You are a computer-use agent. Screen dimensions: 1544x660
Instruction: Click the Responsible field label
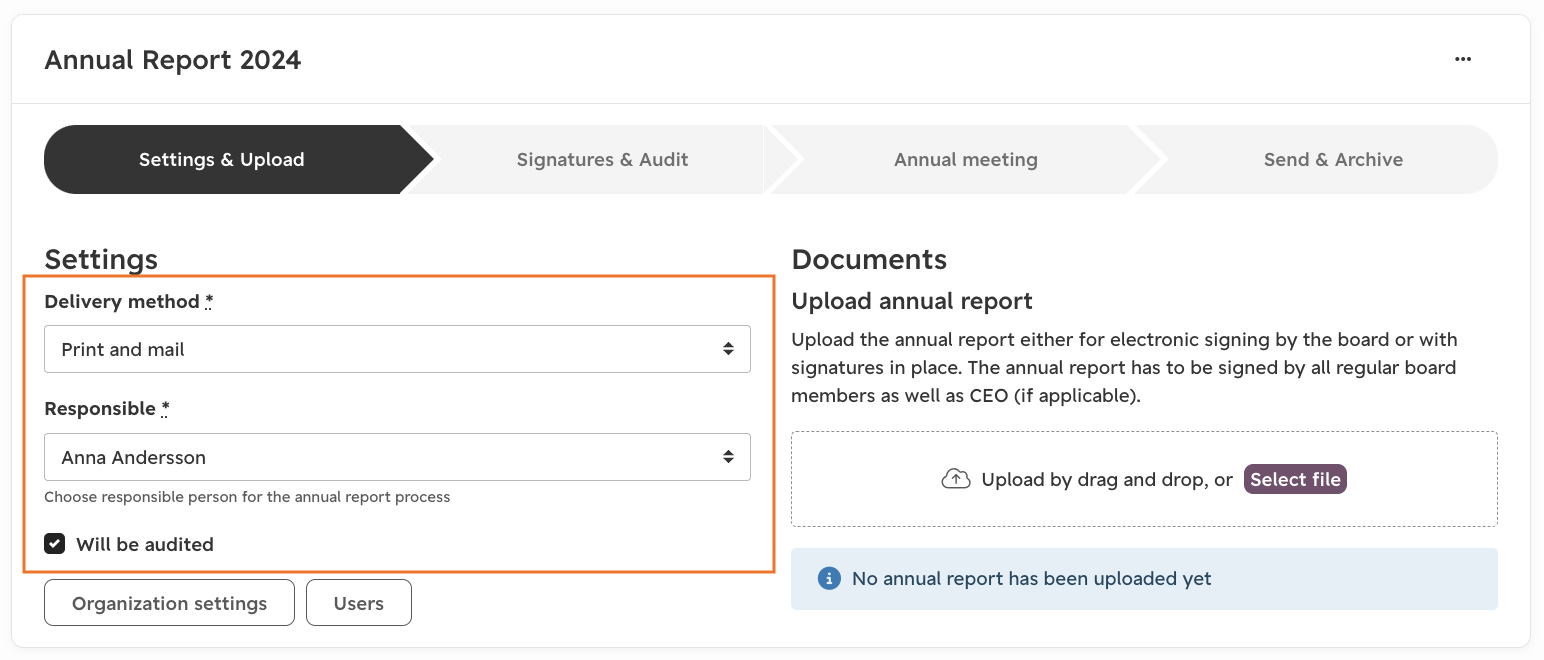tap(107, 409)
